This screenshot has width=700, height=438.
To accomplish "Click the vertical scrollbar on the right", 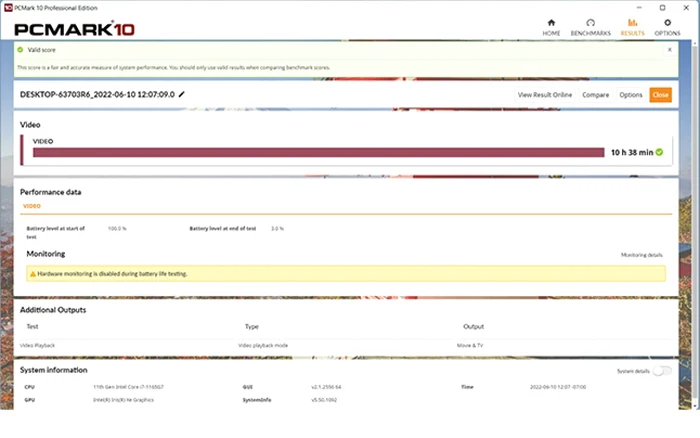I will coord(695,223).
